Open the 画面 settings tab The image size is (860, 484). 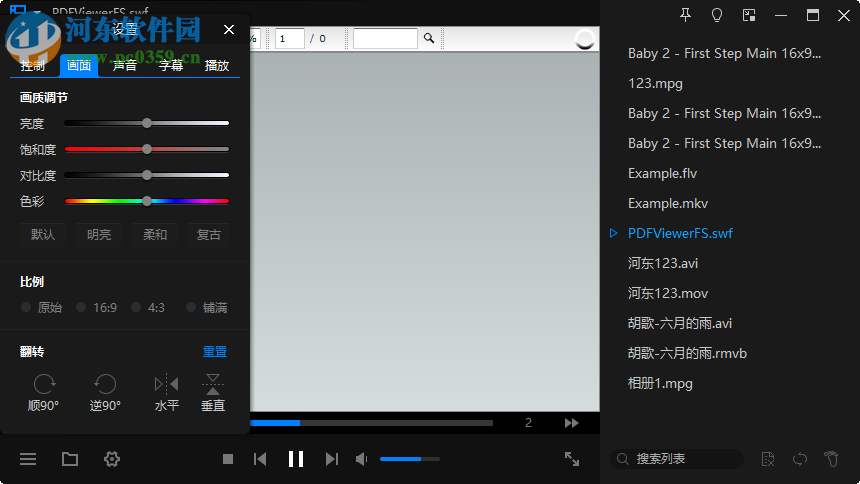coord(79,66)
